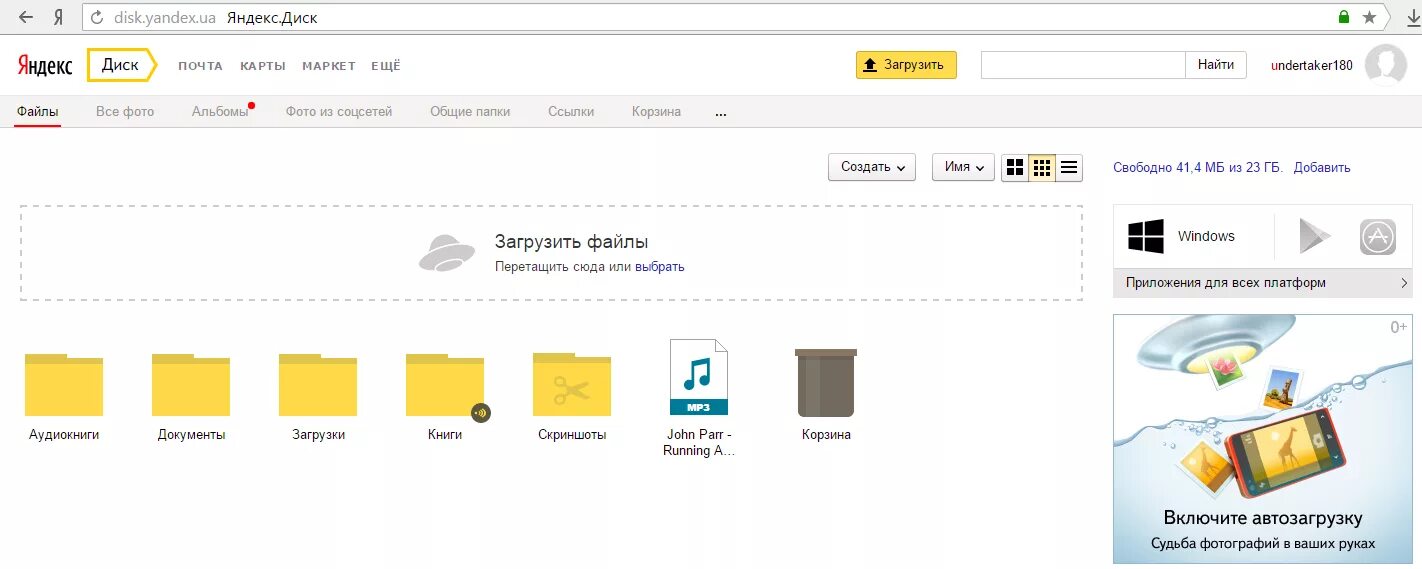1422x569 pixels.
Task: Switch to Ссылки tab
Action: [x=571, y=112]
